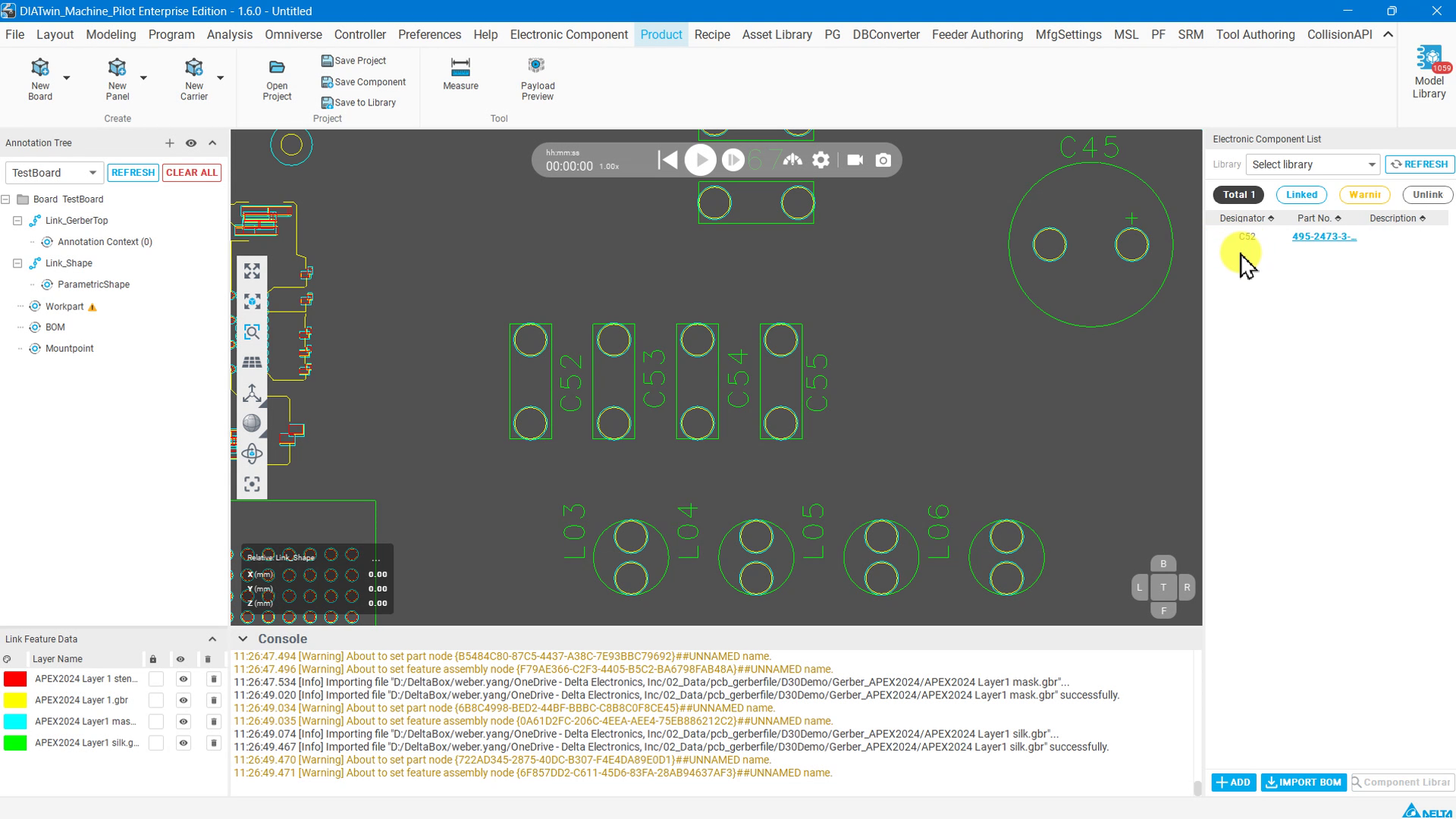Click the New Carrier icon
1456x819 pixels.
point(193,67)
